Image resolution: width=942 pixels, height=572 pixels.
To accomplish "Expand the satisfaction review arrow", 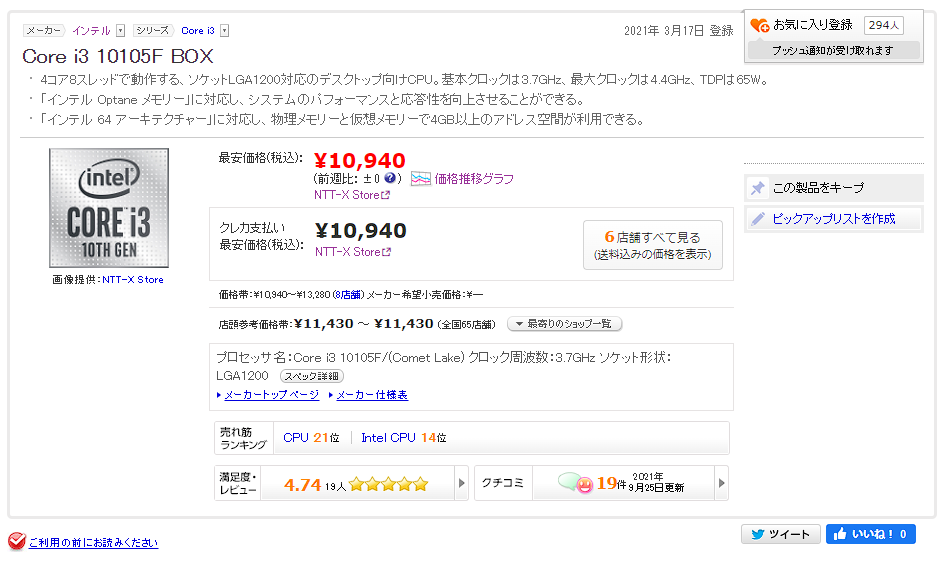I will point(461,484).
